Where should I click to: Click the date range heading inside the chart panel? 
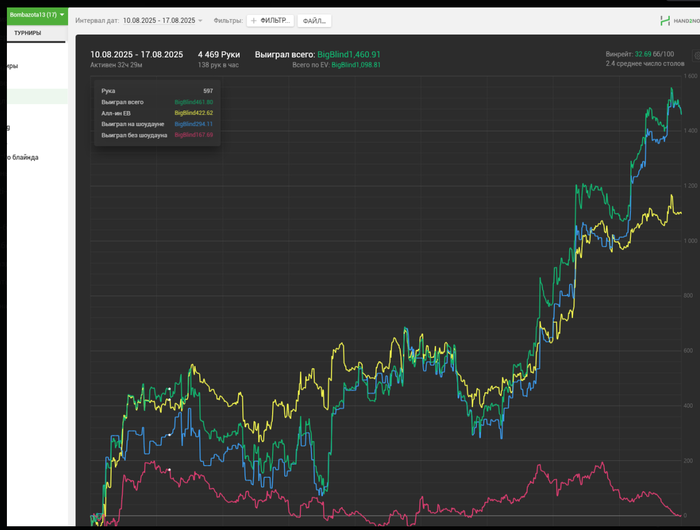[136, 54]
